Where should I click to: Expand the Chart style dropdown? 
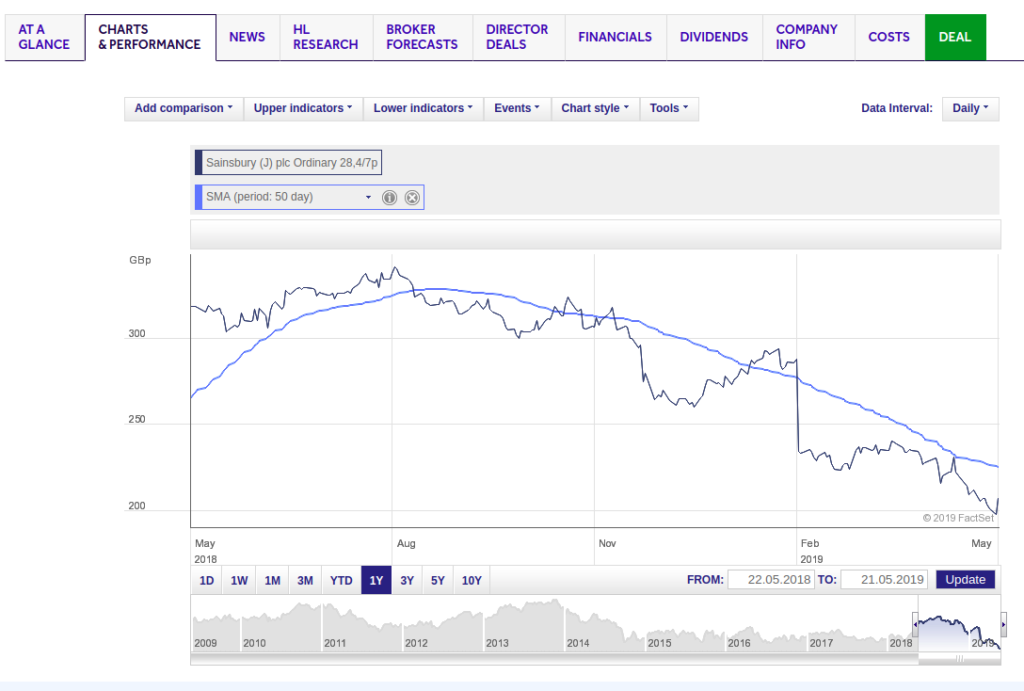[595, 108]
